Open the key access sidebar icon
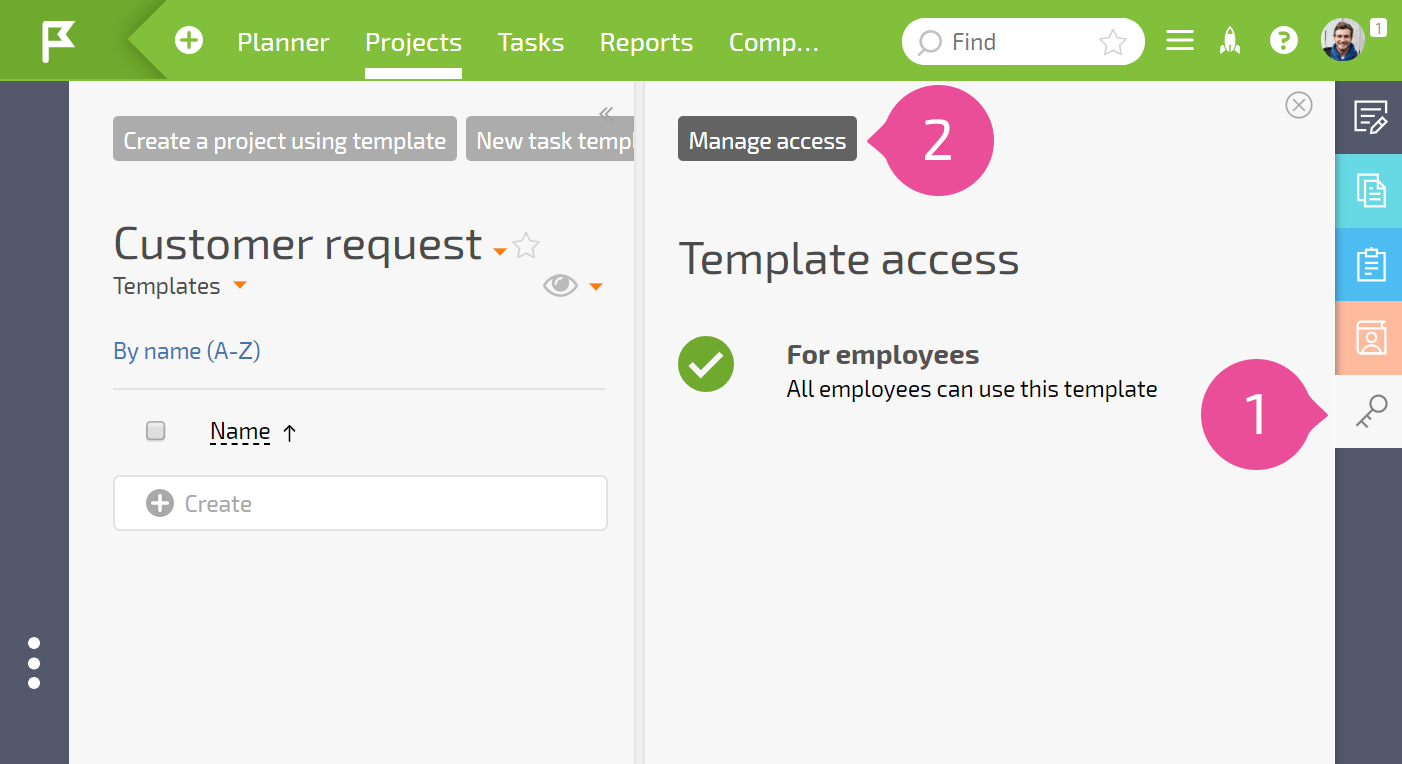Screen dimensions: 1402x764 pos(1369,411)
